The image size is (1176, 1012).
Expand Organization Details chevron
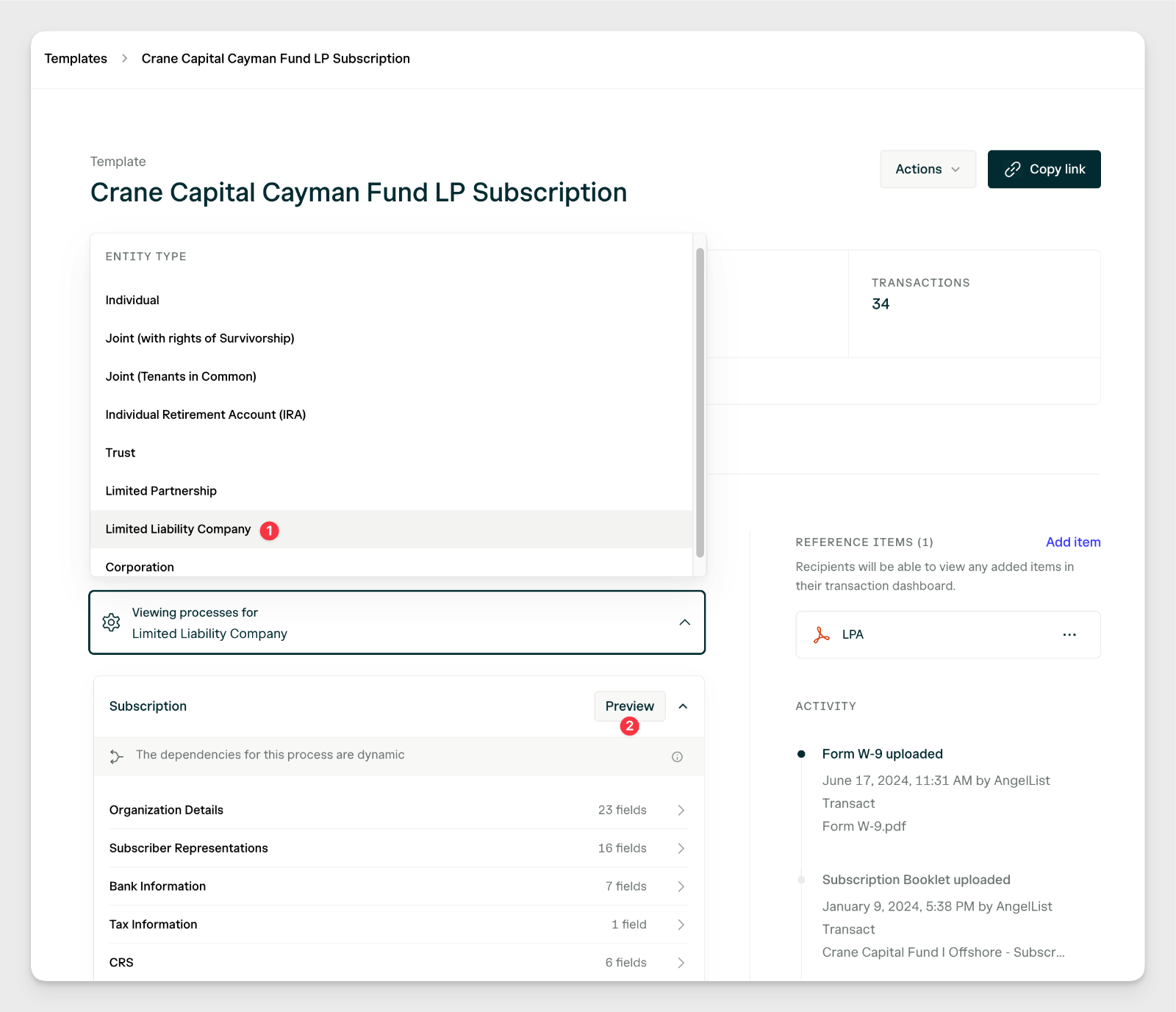681,810
